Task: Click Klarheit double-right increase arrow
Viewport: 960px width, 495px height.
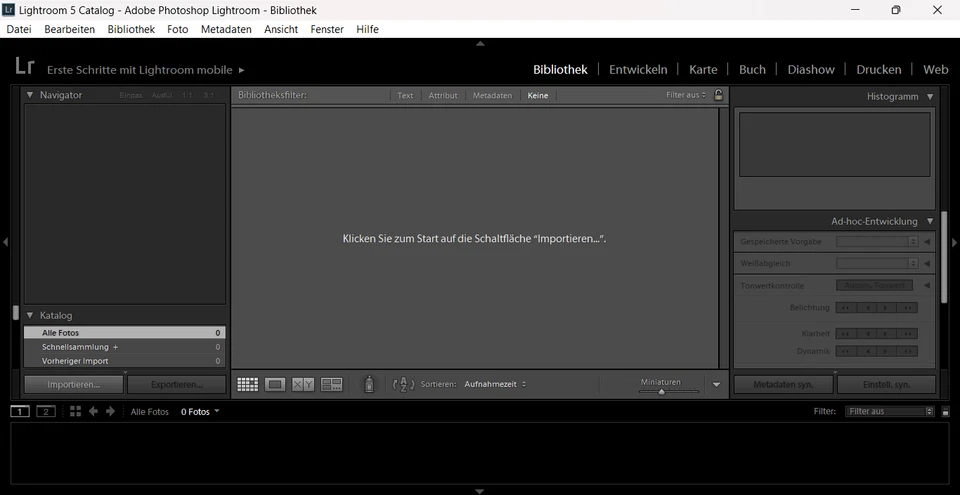Action: click(907, 334)
